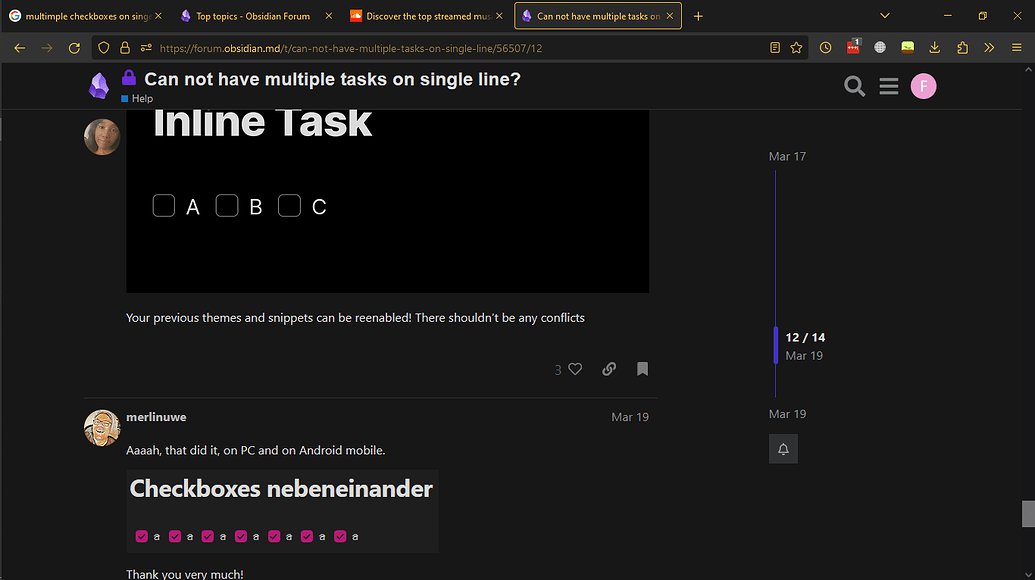The height and width of the screenshot is (580, 1035).
Task: Click the tracking protection shield icon
Action: [103, 47]
